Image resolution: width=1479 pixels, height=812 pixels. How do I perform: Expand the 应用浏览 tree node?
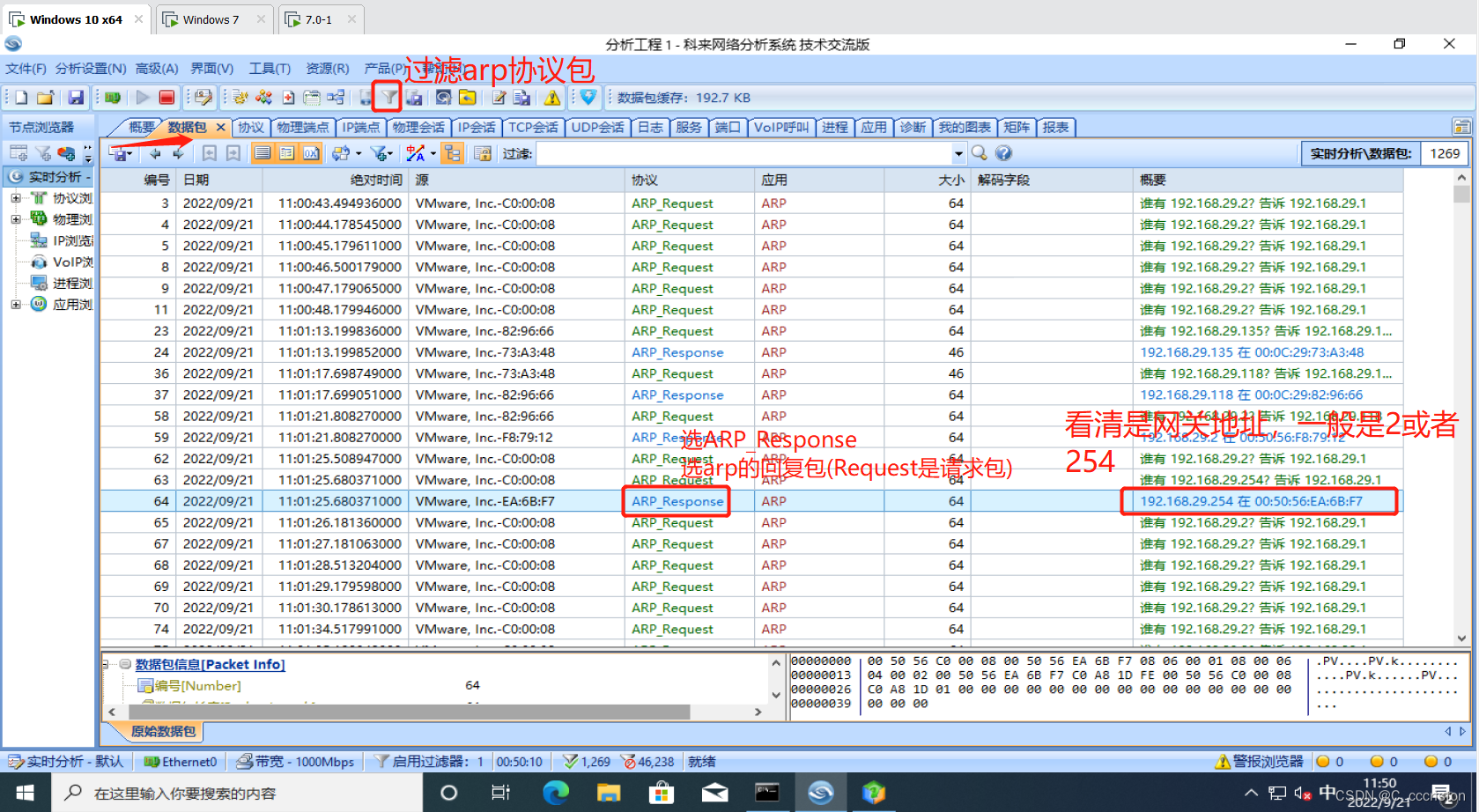(x=16, y=305)
